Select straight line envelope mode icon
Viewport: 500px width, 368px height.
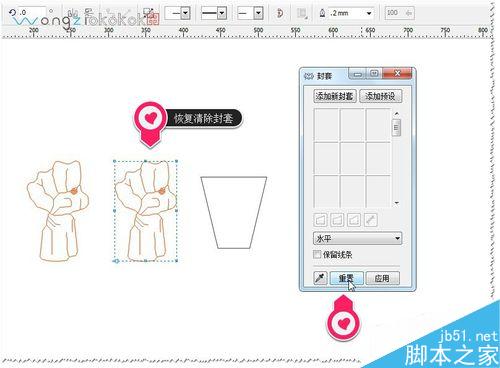pos(321,220)
